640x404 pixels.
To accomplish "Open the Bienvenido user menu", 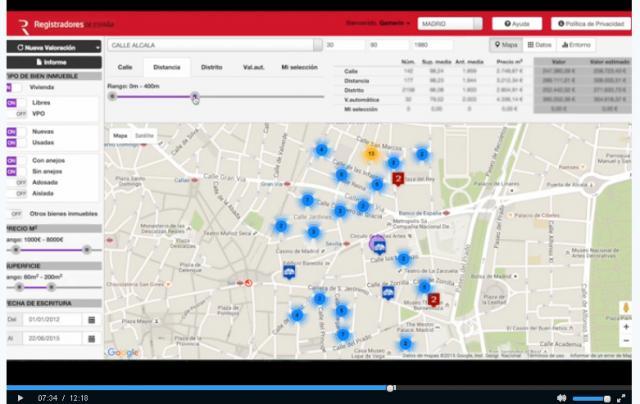I will 378,23.
